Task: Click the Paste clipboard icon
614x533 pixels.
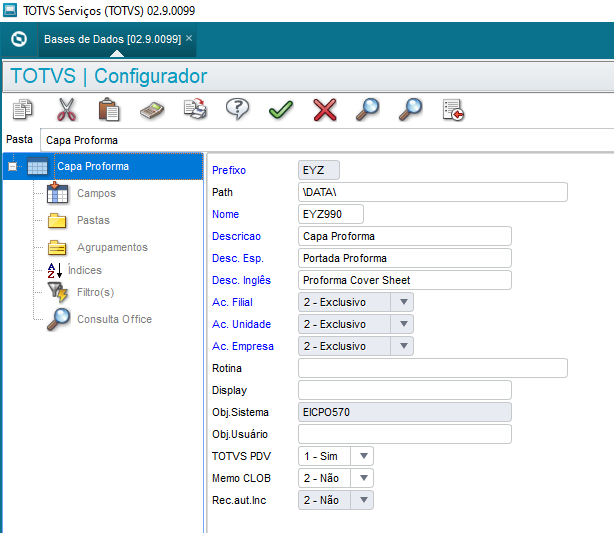Action: click(x=109, y=109)
